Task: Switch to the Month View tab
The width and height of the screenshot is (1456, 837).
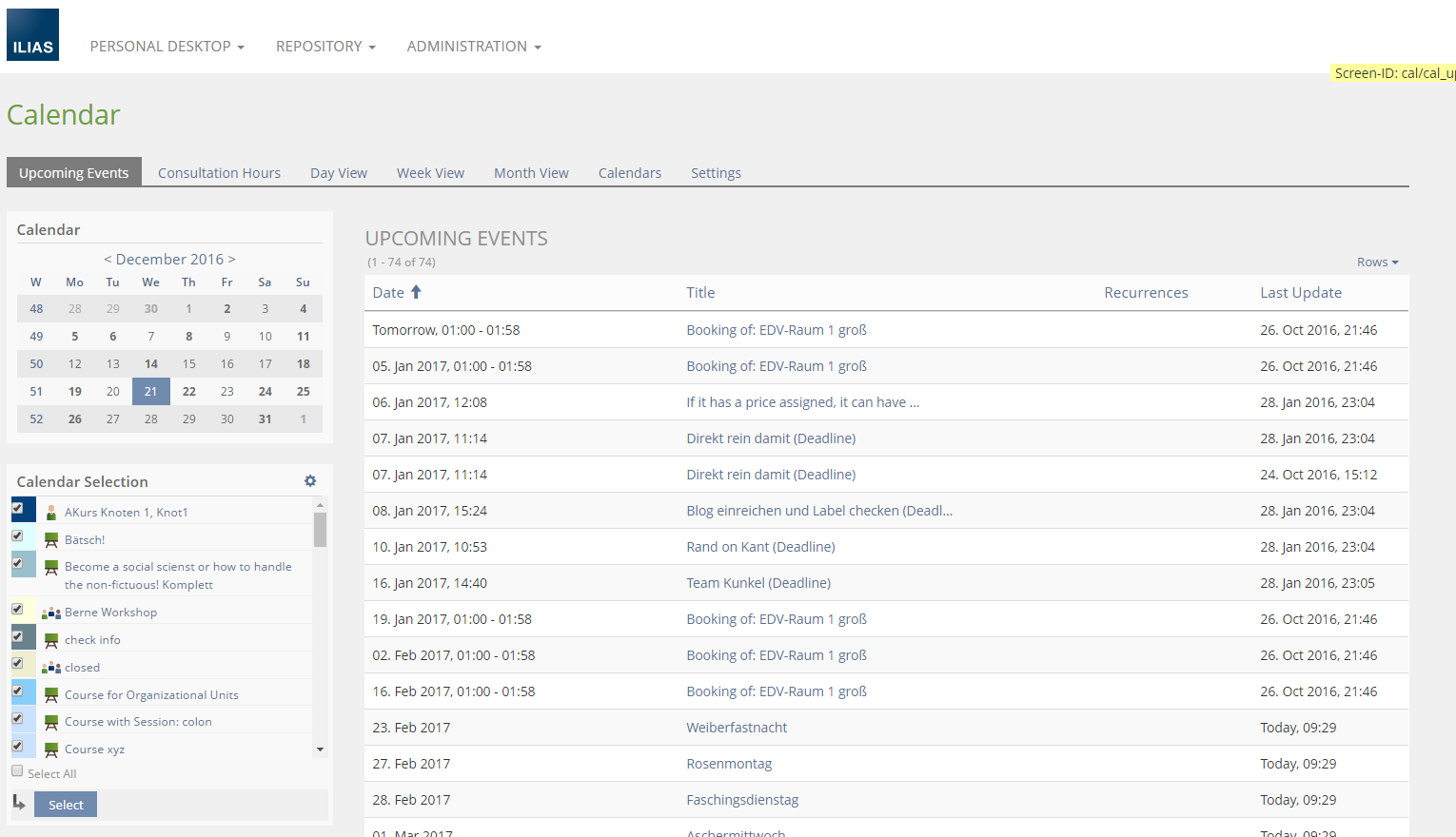Action: (x=531, y=173)
